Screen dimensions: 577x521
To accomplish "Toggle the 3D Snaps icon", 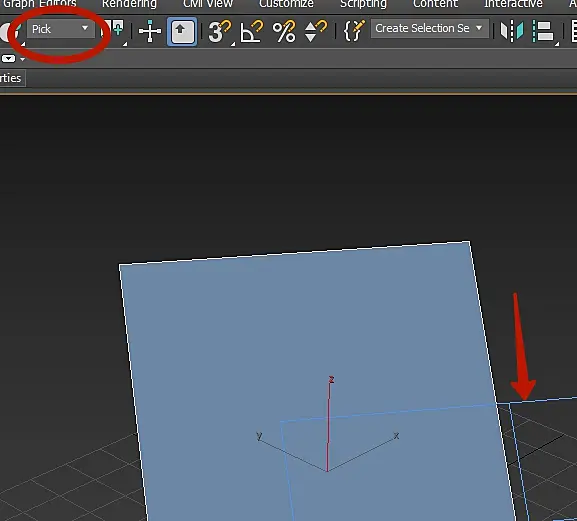I will pos(219,32).
